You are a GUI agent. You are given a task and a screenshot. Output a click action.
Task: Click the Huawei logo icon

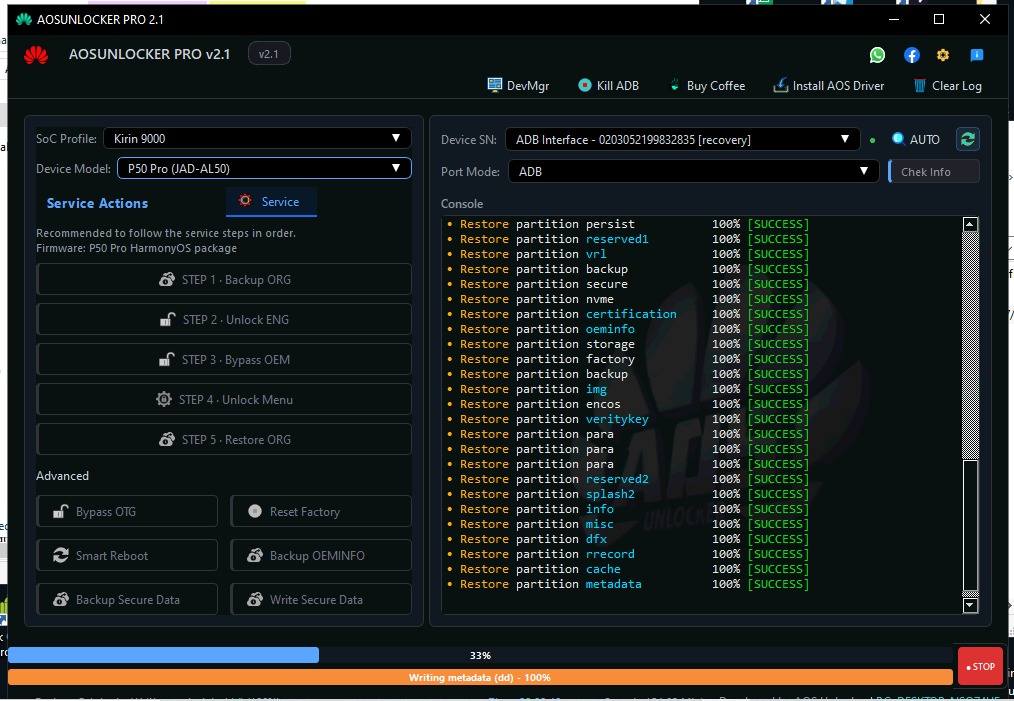pyautogui.click(x=36, y=55)
